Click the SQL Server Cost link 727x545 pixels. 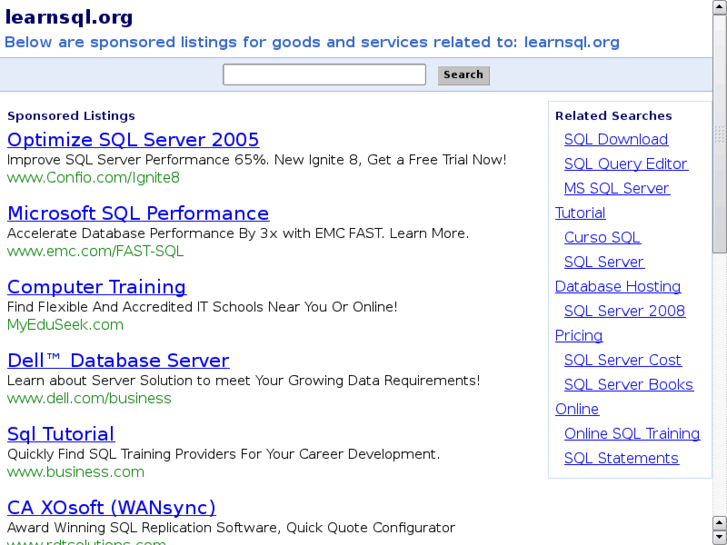(x=623, y=360)
